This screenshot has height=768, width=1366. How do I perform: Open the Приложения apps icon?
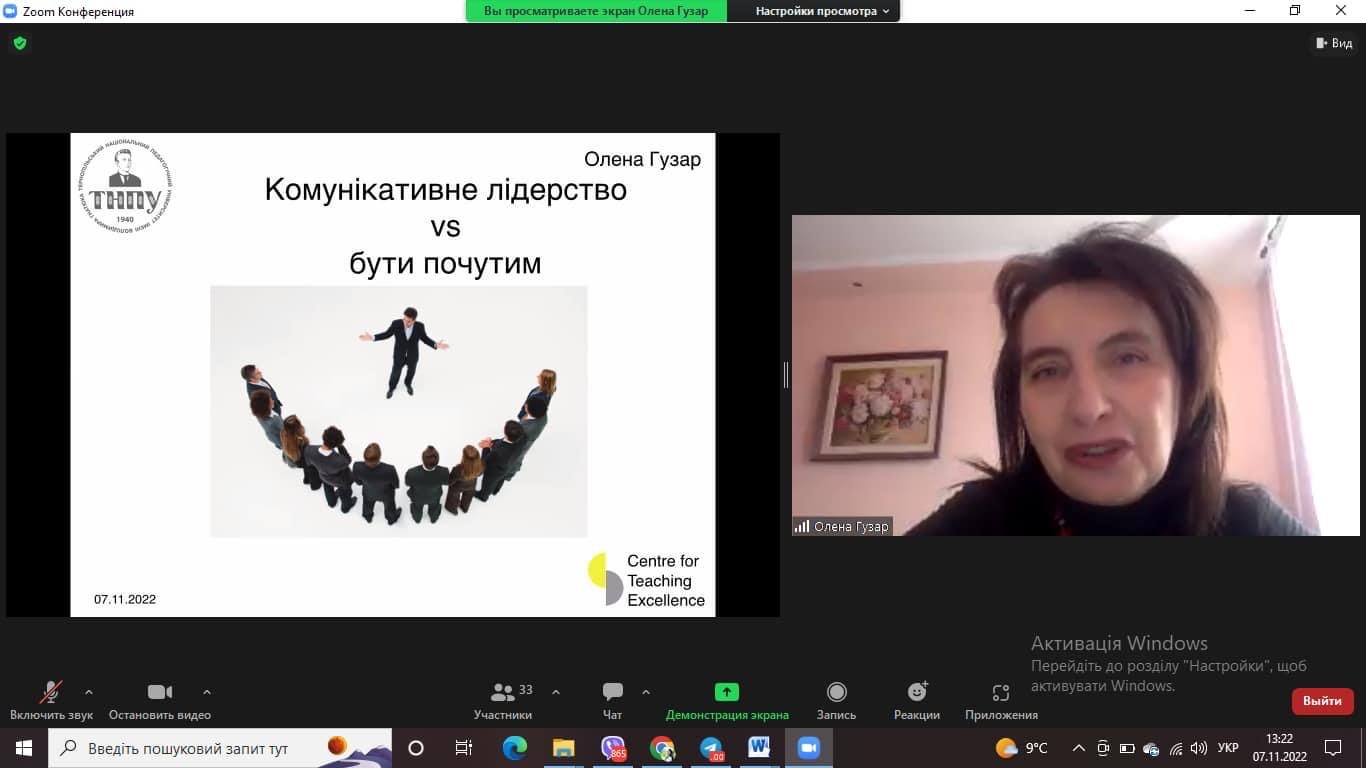tap(1001, 692)
